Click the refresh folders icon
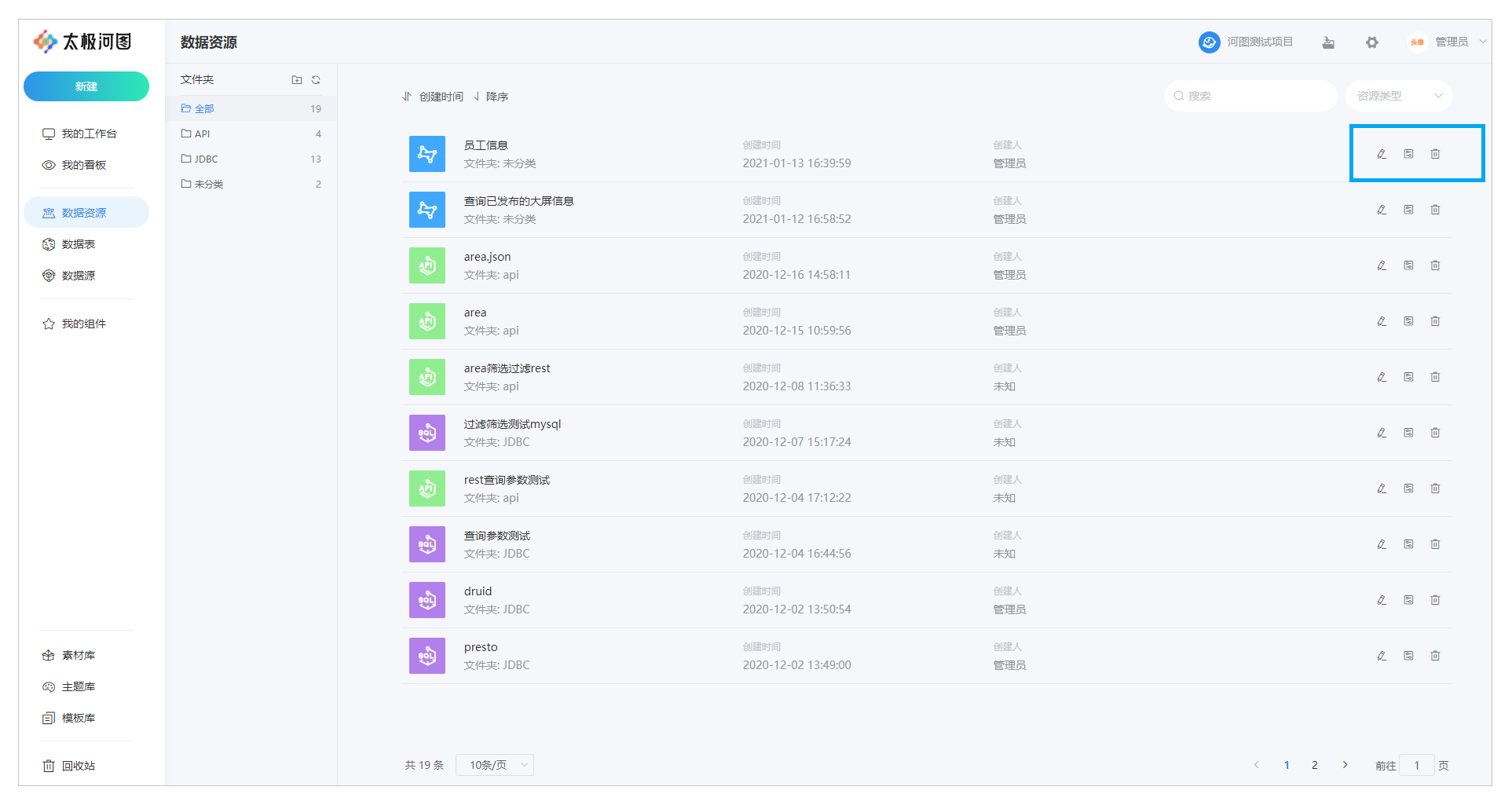This screenshot has height=805, width=1512. (x=316, y=80)
